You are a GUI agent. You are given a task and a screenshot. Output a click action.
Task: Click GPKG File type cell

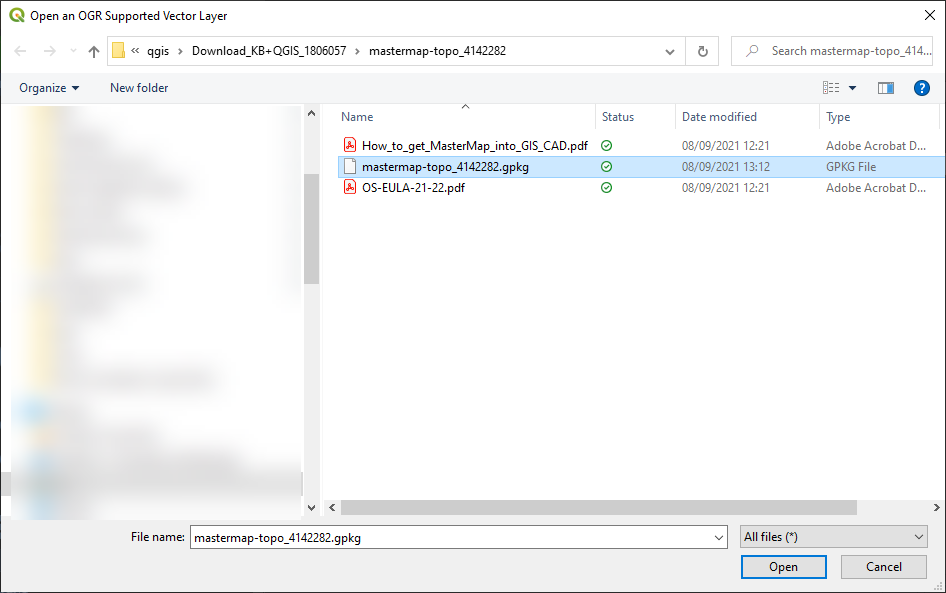click(x=851, y=166)
